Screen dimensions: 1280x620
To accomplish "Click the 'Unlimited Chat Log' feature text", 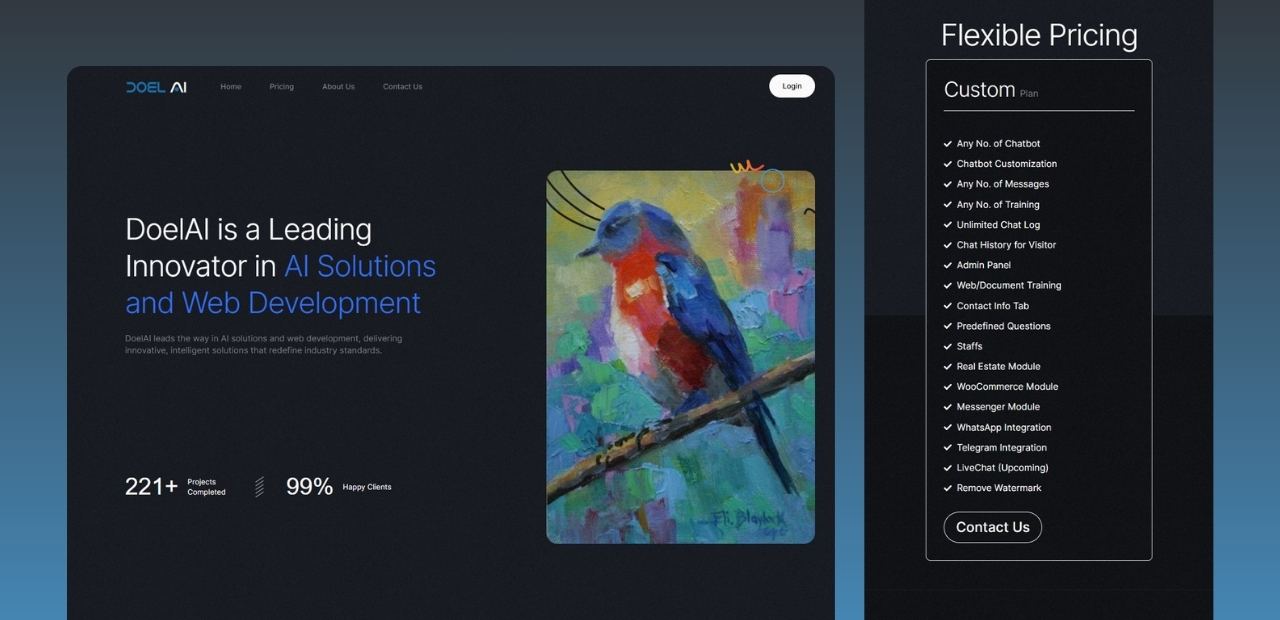I will [998, 225].
